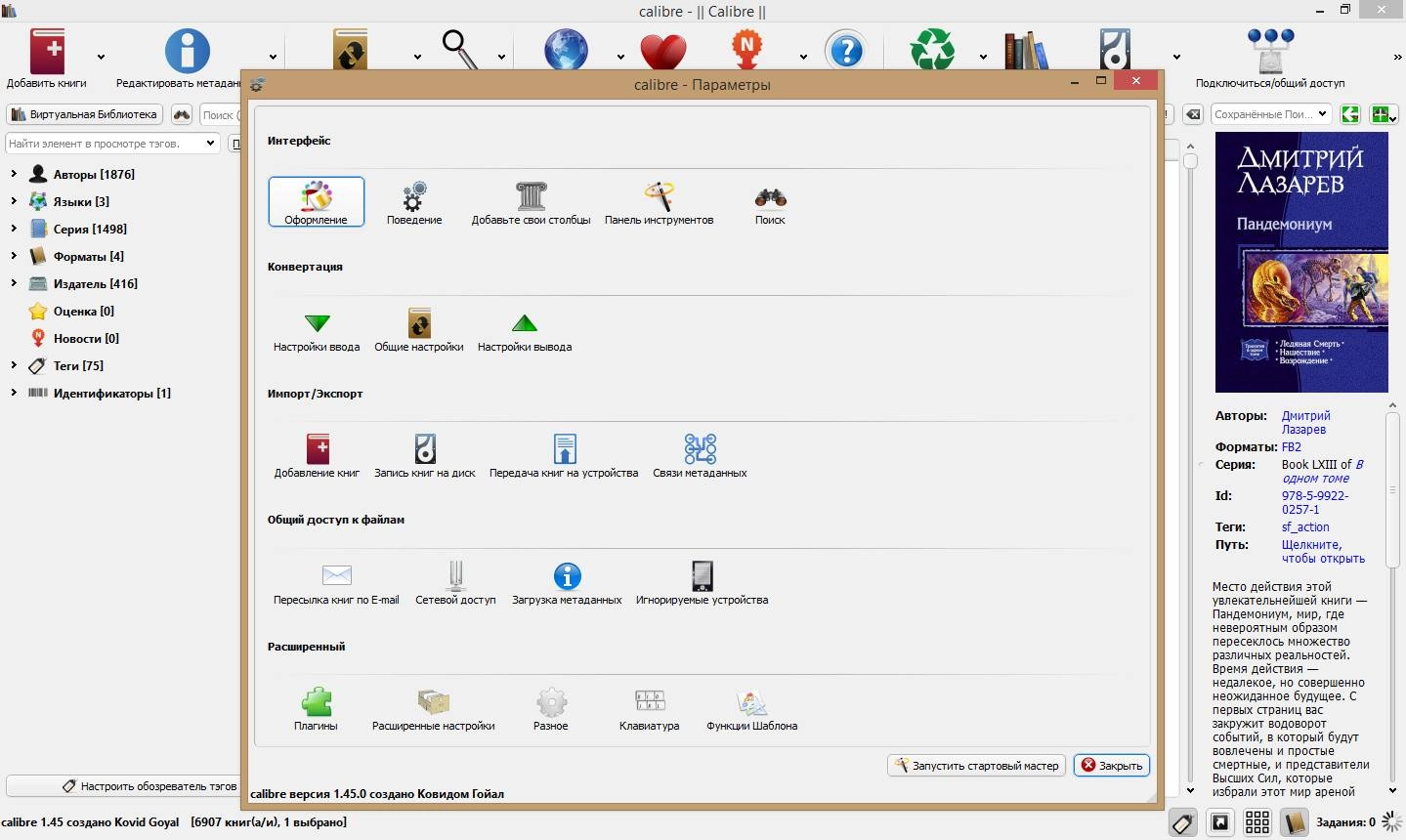The height and width of the screenshot is (840, 1406).
Task: Open the Плагины settings
Action: pyautogui.click(x=316, y=708)
